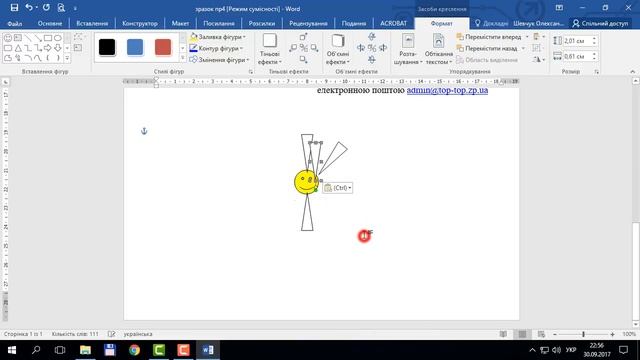Open Обтікання текстом wrap dropdown
Screen dimensions: 640x360
coord(439,49)
